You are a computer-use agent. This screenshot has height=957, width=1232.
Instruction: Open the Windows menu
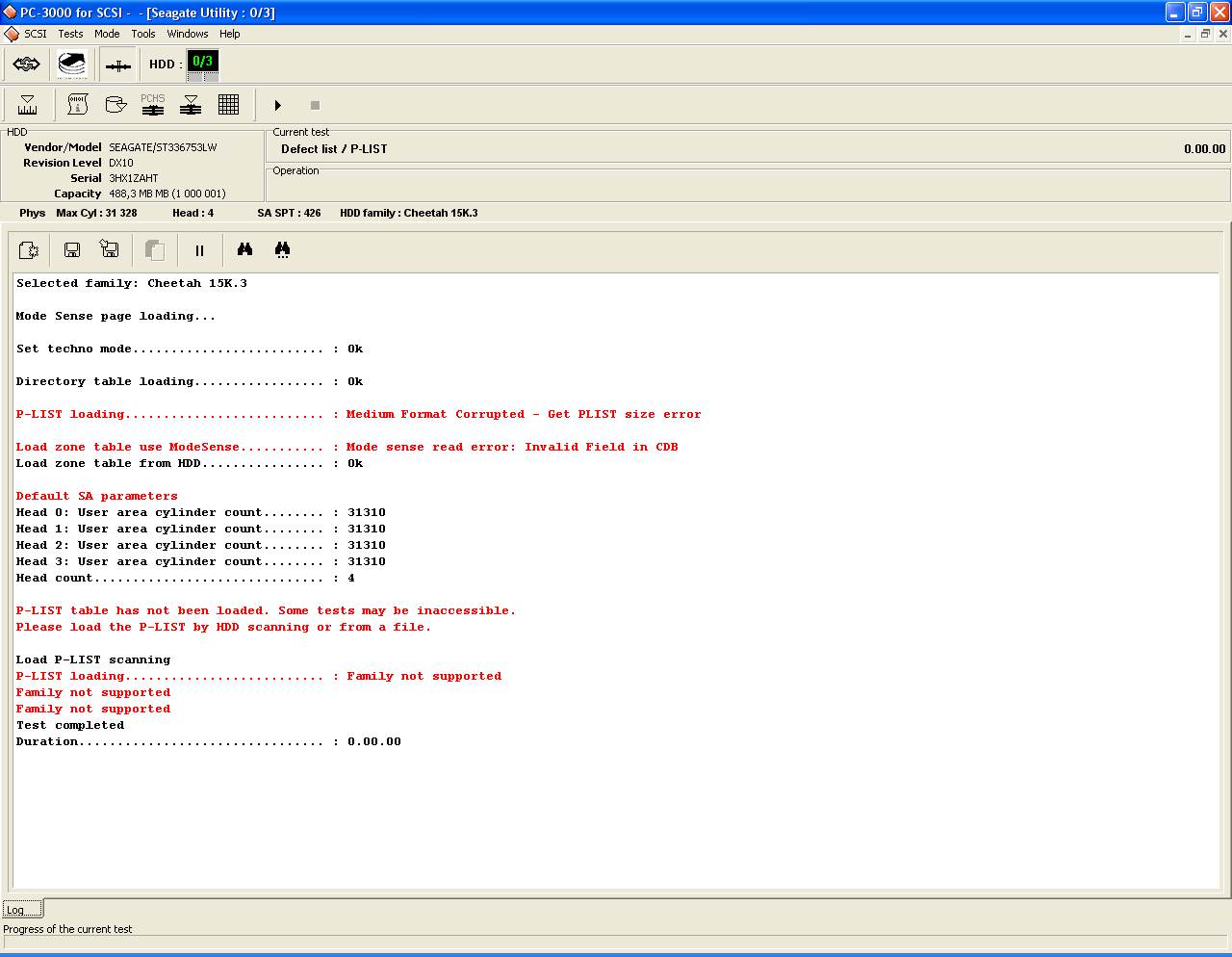(188, 34)
